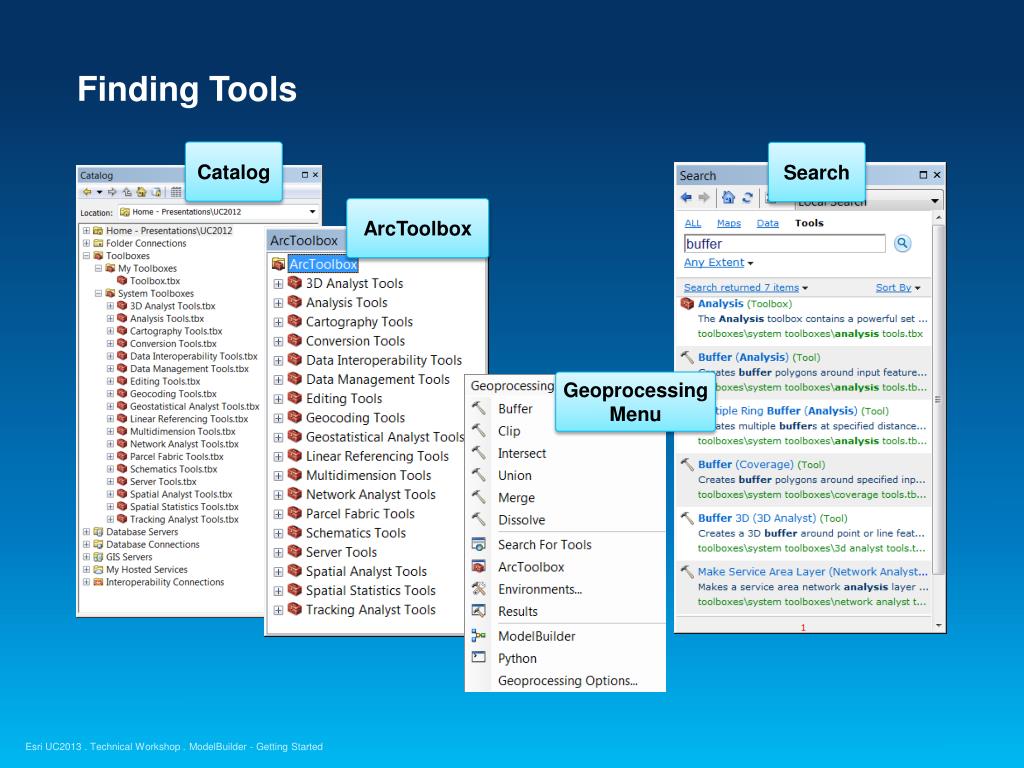
Task: Open the back-history dropdown arrow in Catalog toolbar
Action: click(99, 192)
